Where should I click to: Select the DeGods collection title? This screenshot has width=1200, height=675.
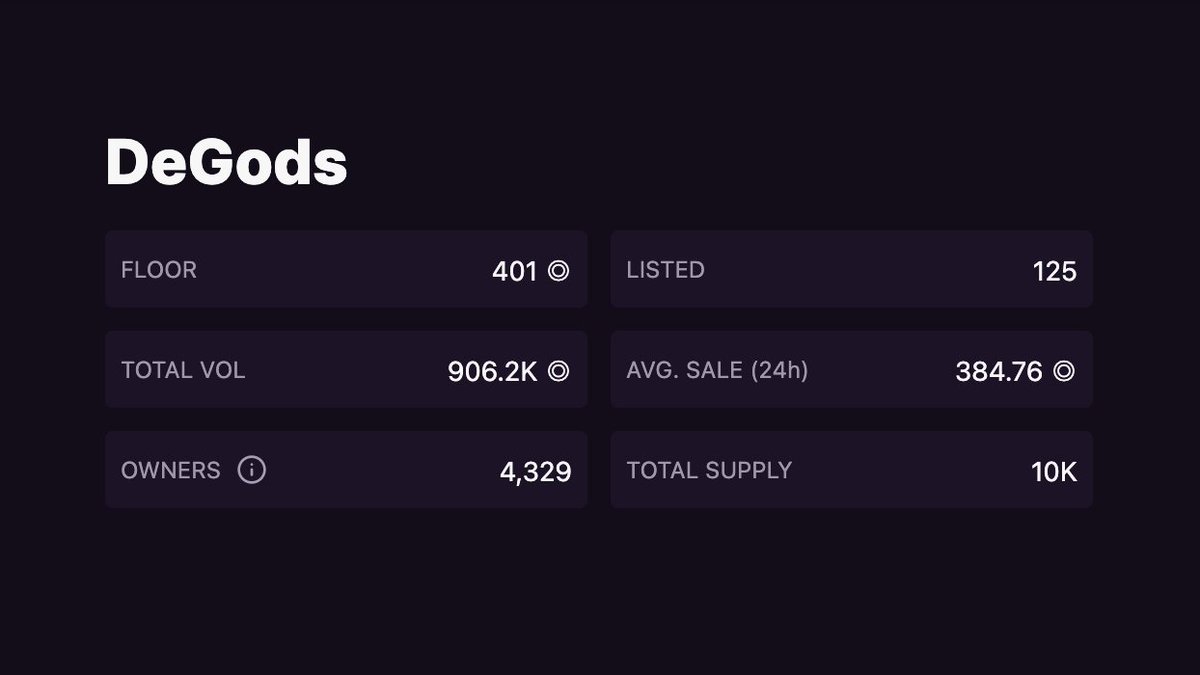point(226,162)
